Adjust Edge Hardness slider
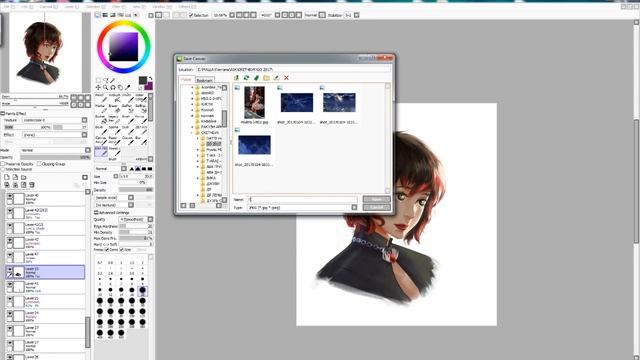This screenshot has width=640, height=360. click(x=136, y=226)
